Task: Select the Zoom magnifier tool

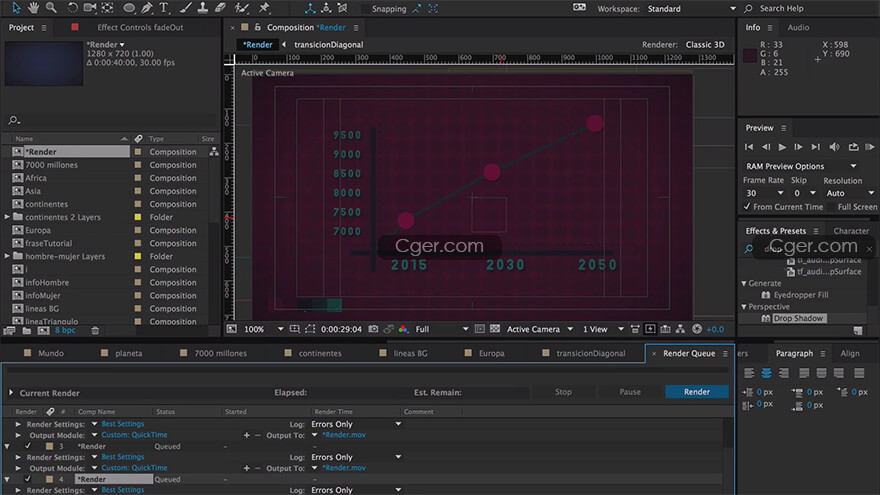Action: pyautogui.click(x=51, y=8)
